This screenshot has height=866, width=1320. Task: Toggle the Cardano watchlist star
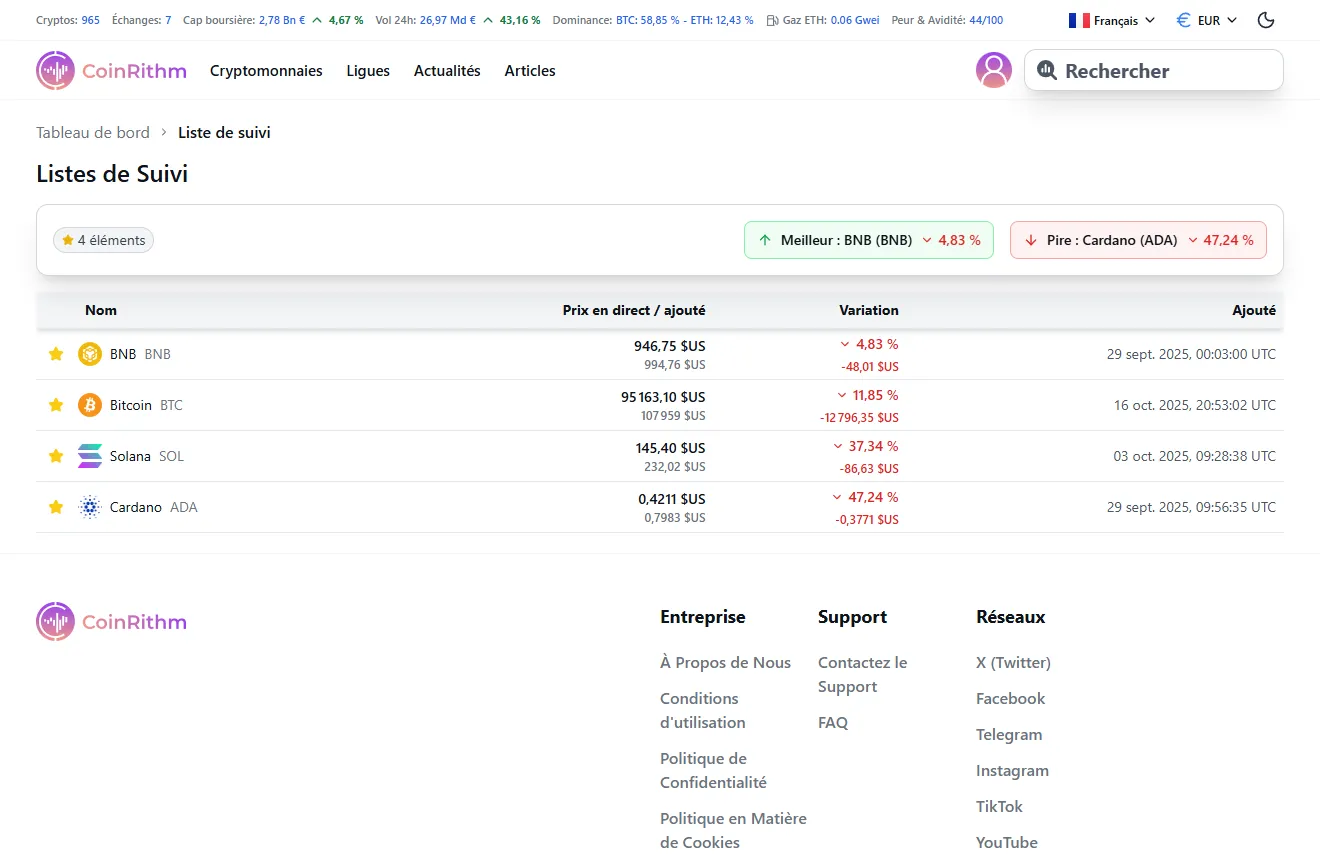click(x=55, y=506)
